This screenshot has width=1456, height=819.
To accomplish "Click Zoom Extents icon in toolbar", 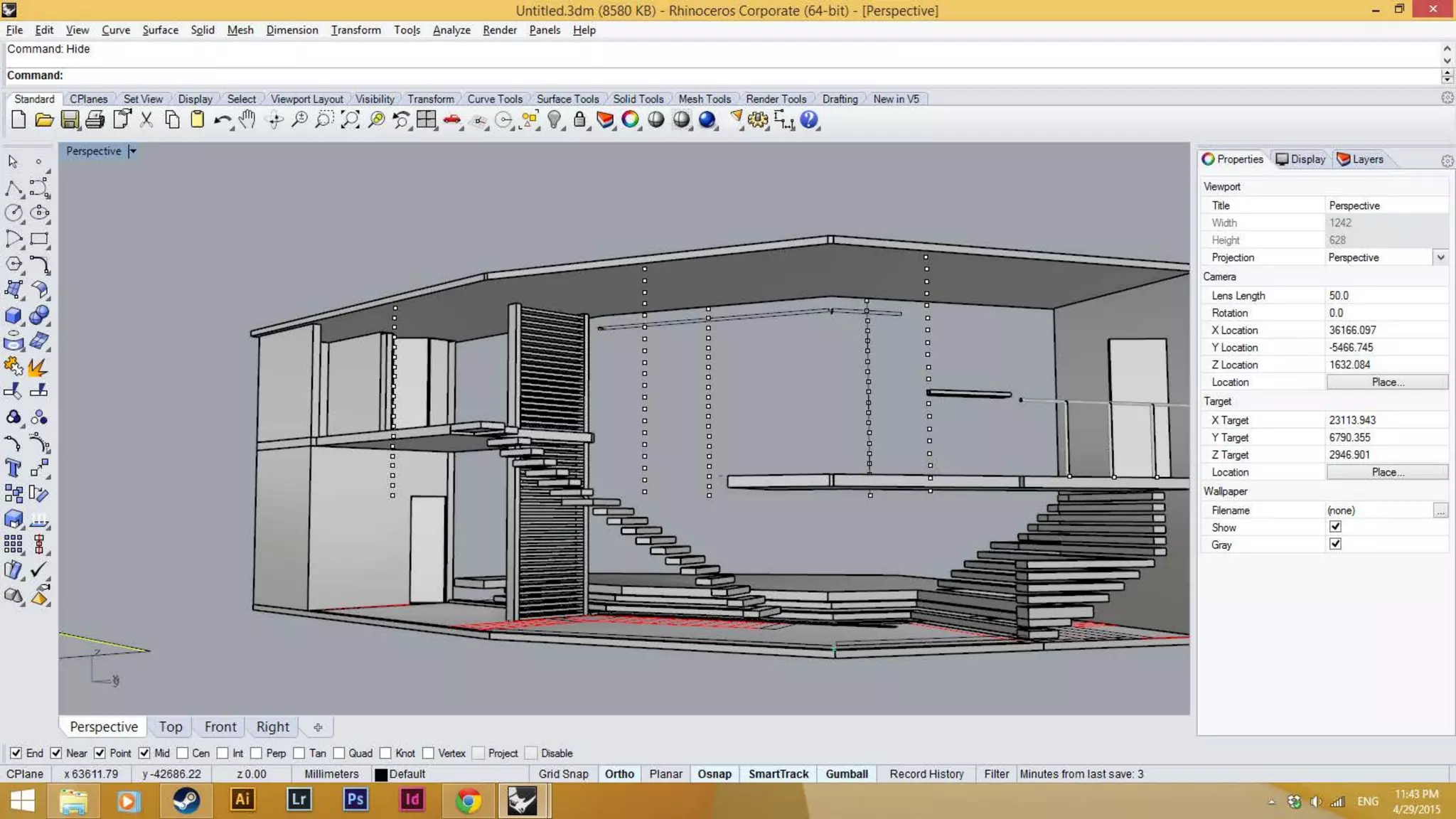I will 350,120.
